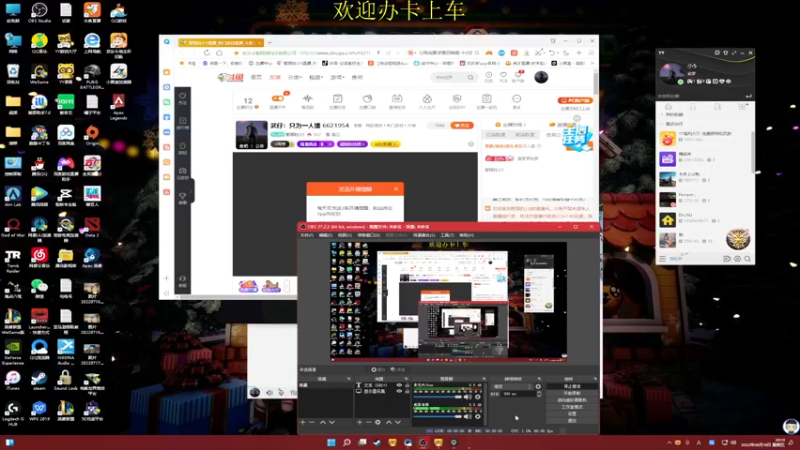Image resolution: width=800 pixels, height=450 pixels.
Task: Switch to 首页 tab on Douyu site
Action: pos(256,77)
